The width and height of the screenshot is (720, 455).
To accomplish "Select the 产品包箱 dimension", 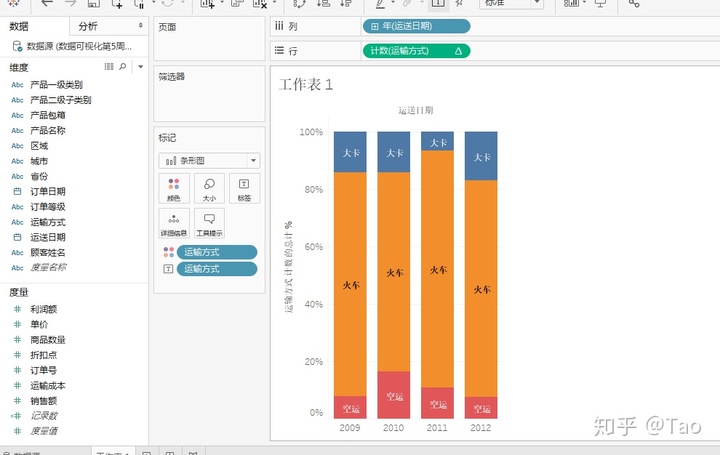I will click(x=48, y=115).
